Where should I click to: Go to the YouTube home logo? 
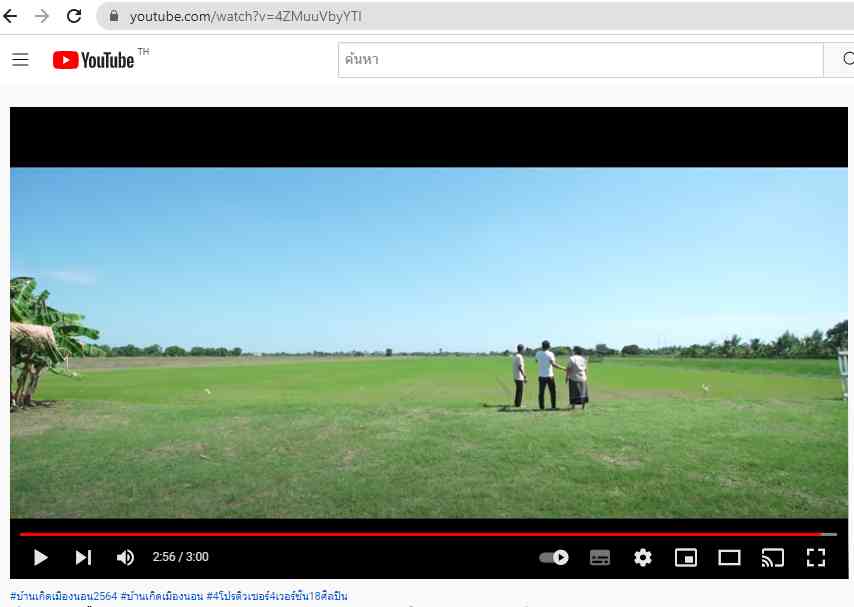[x=94, y=60]
